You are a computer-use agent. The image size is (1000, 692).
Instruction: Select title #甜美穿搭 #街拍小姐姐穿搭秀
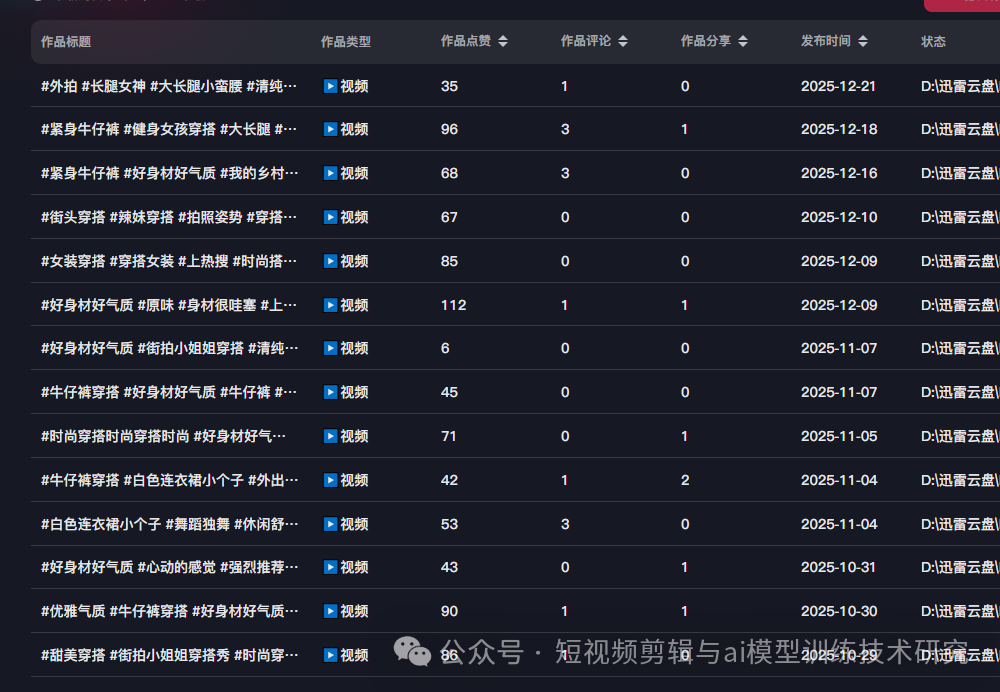[169, 655]
